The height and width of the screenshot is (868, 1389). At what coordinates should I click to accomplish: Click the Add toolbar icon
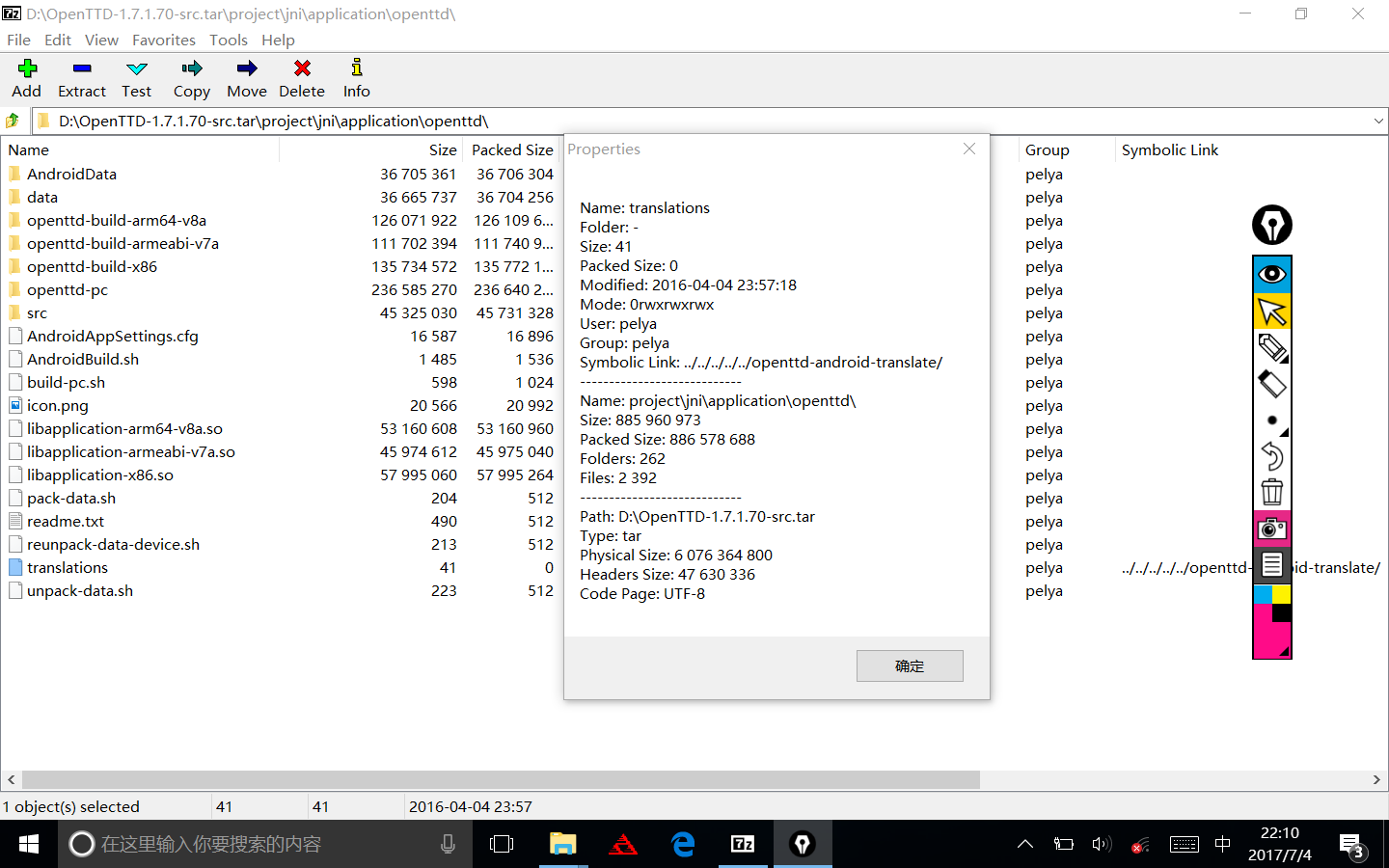(27, 68)
